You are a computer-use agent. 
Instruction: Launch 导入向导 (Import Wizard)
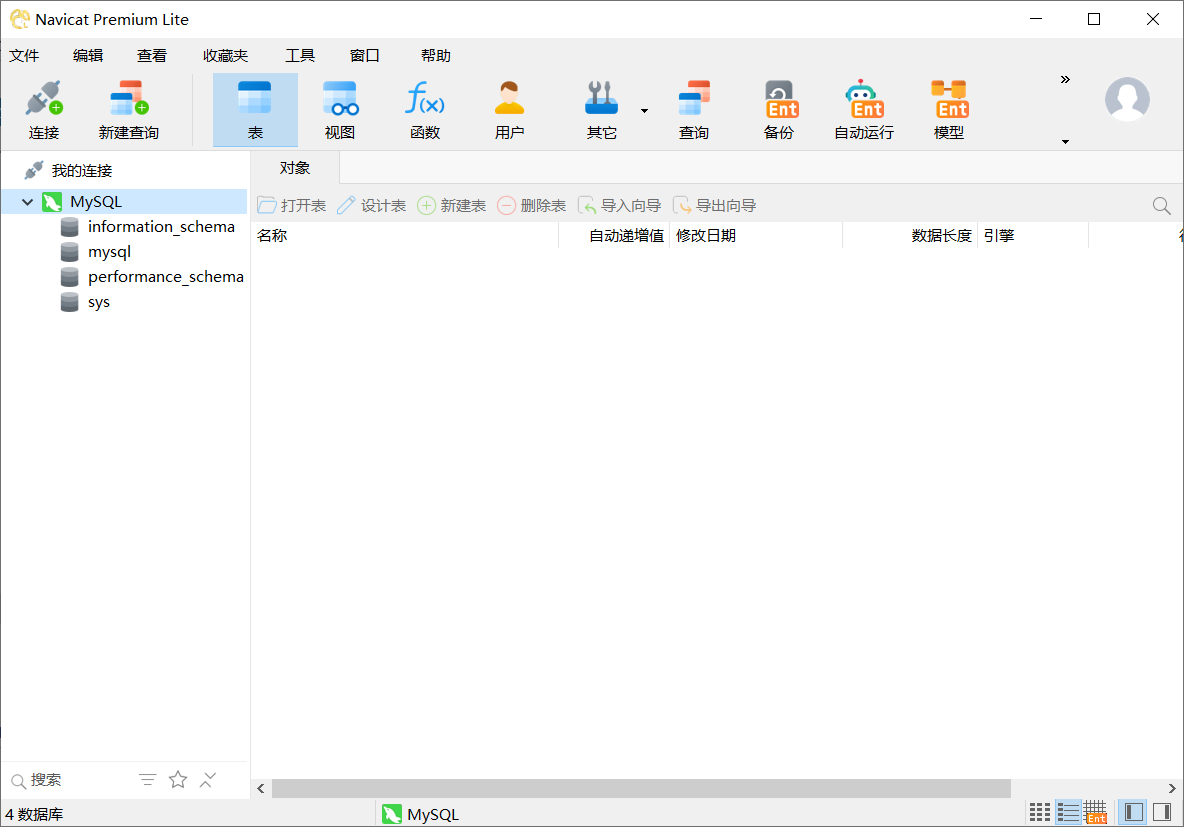coord(619,205)
